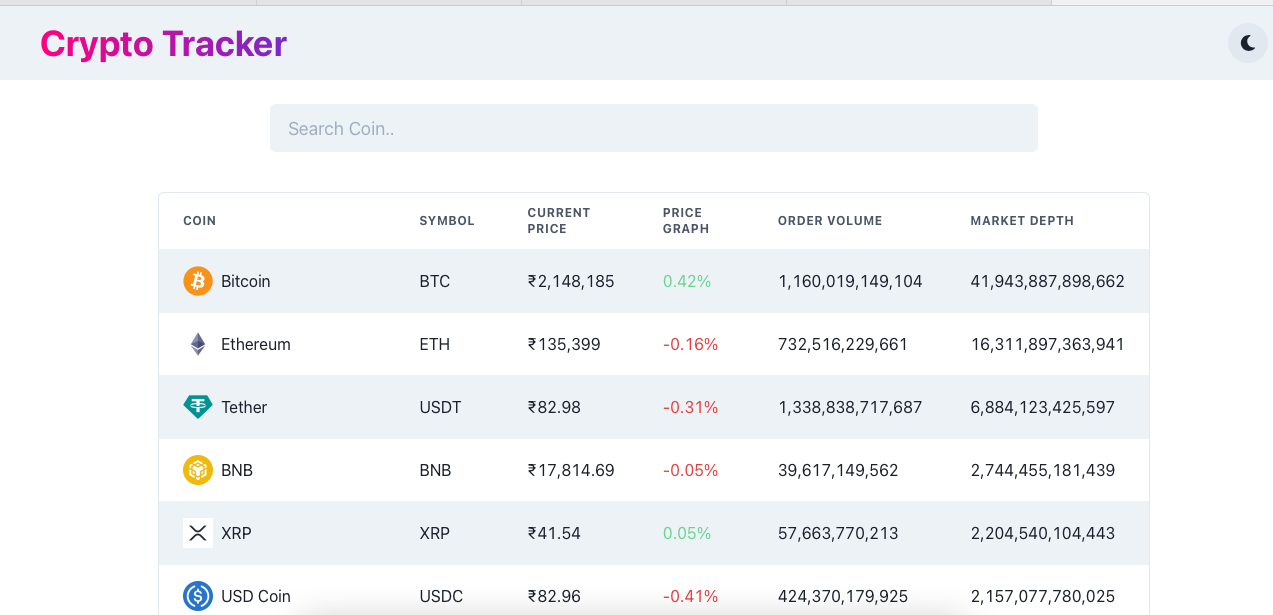
Task: Click the Ethereum logo icon
Action: tap(198, 344)
